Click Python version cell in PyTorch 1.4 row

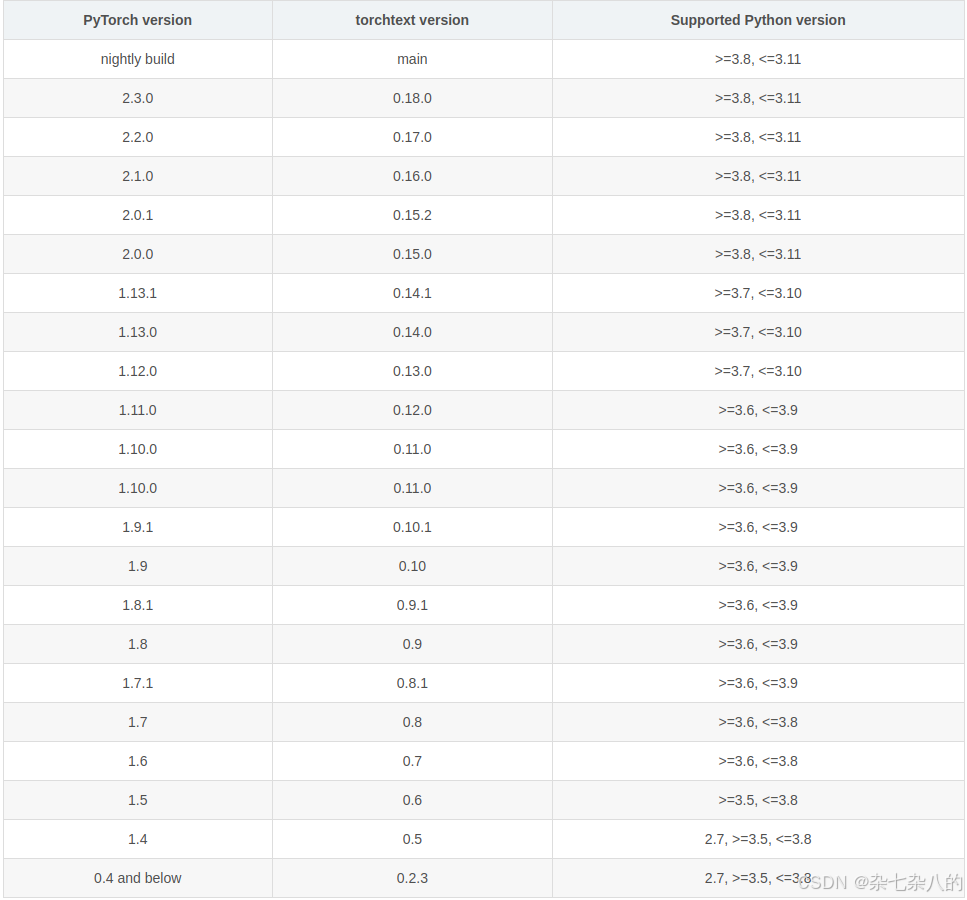[x=758, y=840]
